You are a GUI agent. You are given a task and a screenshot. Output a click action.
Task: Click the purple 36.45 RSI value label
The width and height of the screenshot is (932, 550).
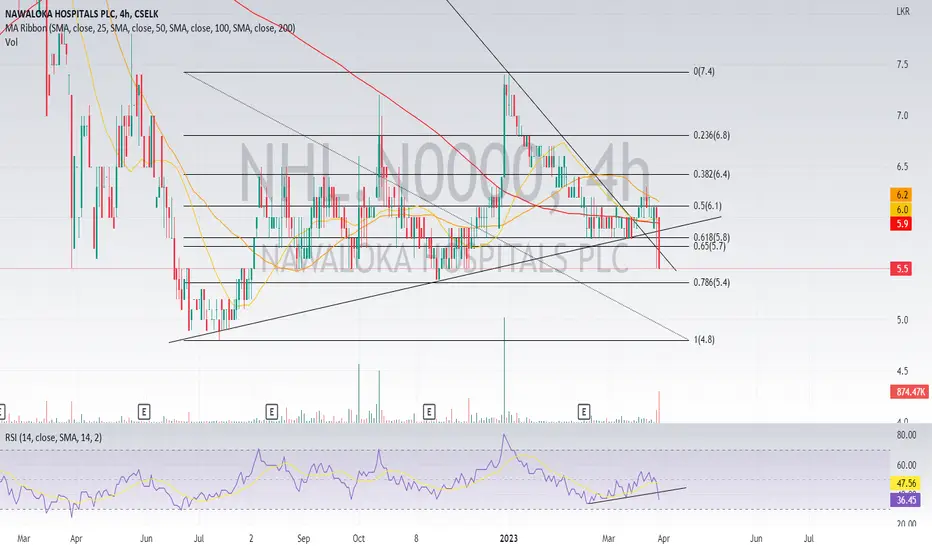pyautogui.click(x=906, y=500)
